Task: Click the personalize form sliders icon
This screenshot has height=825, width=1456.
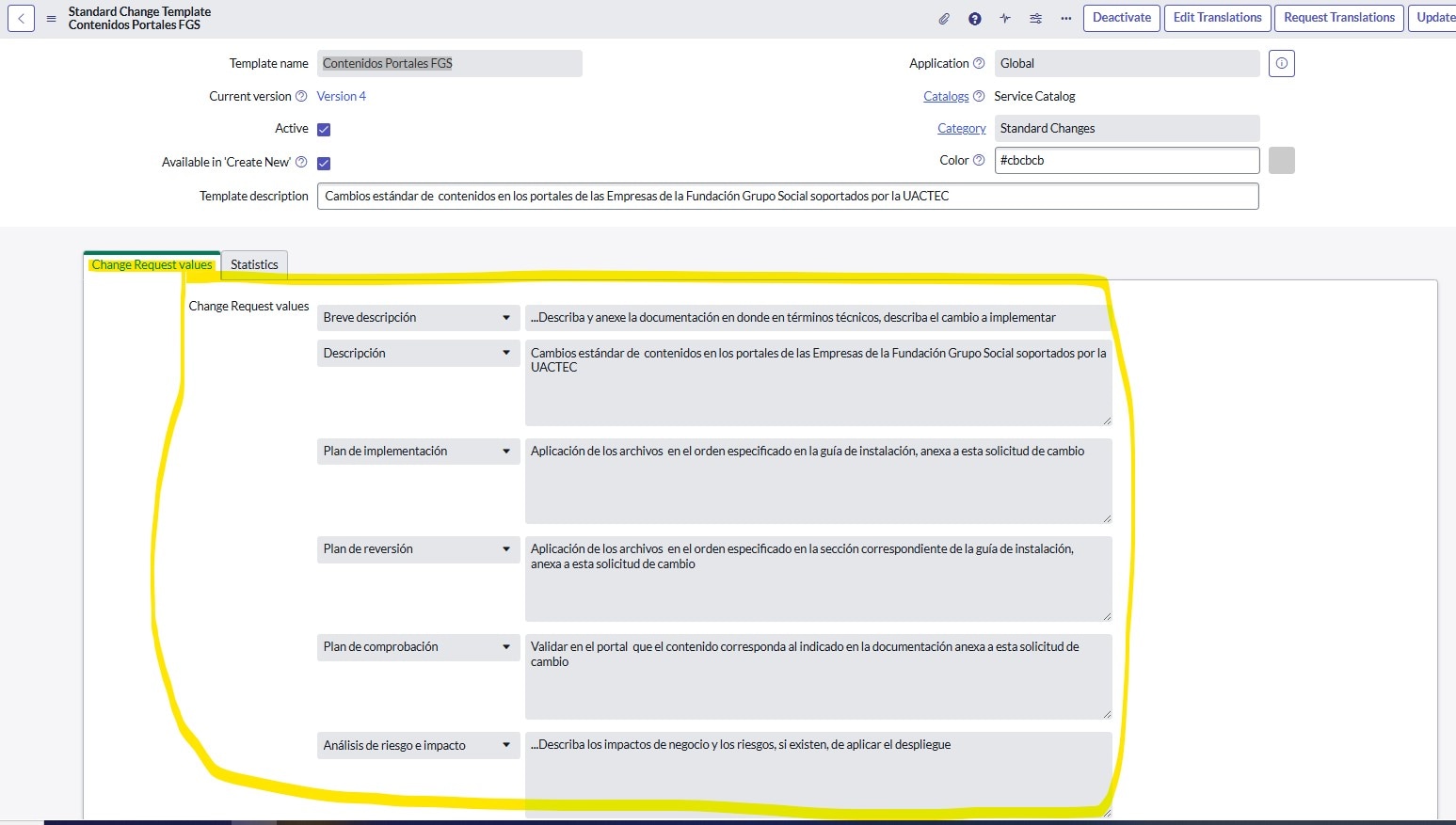Action: [1035, 18]
